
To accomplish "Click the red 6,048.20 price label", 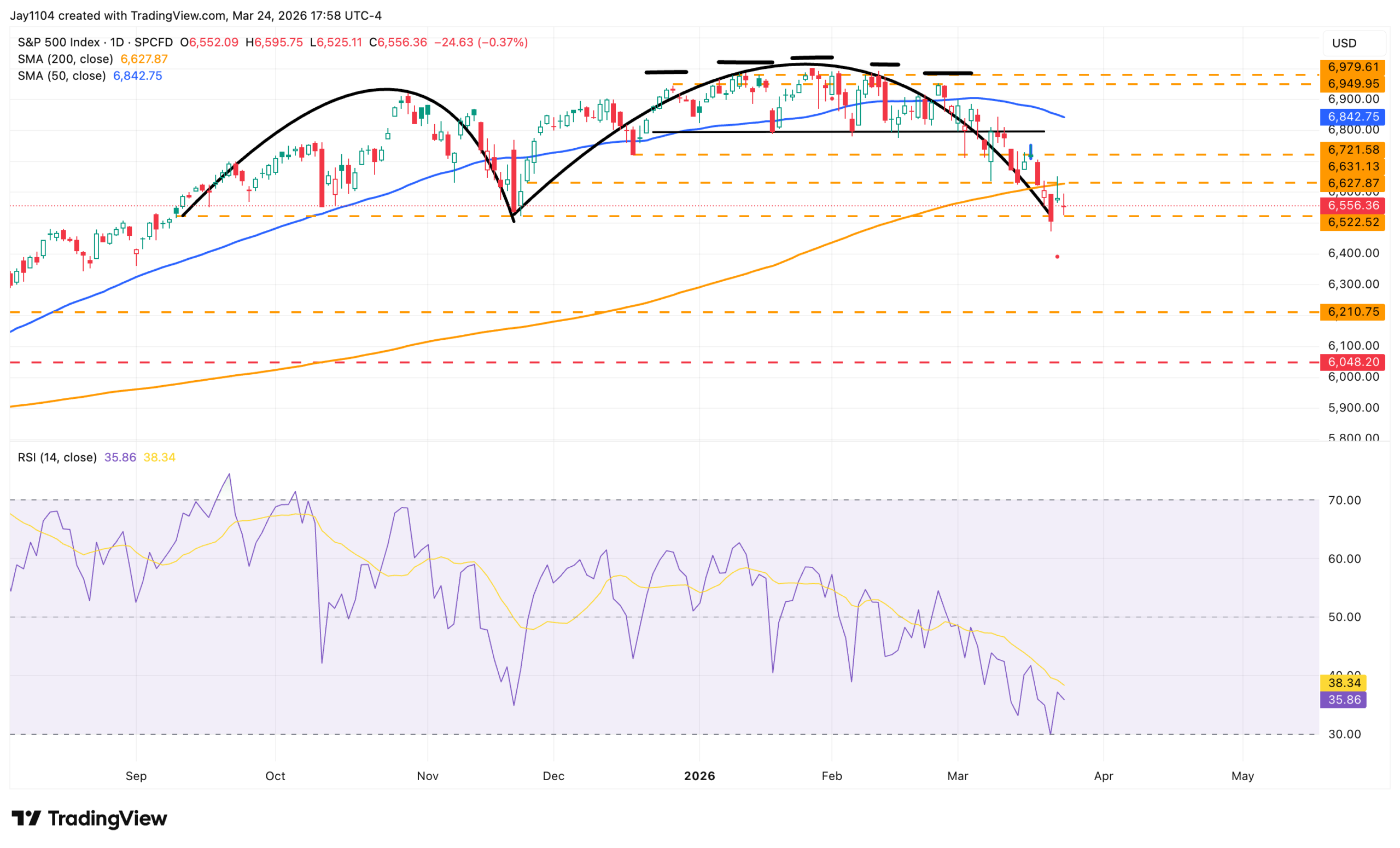I will [1353, 362].
